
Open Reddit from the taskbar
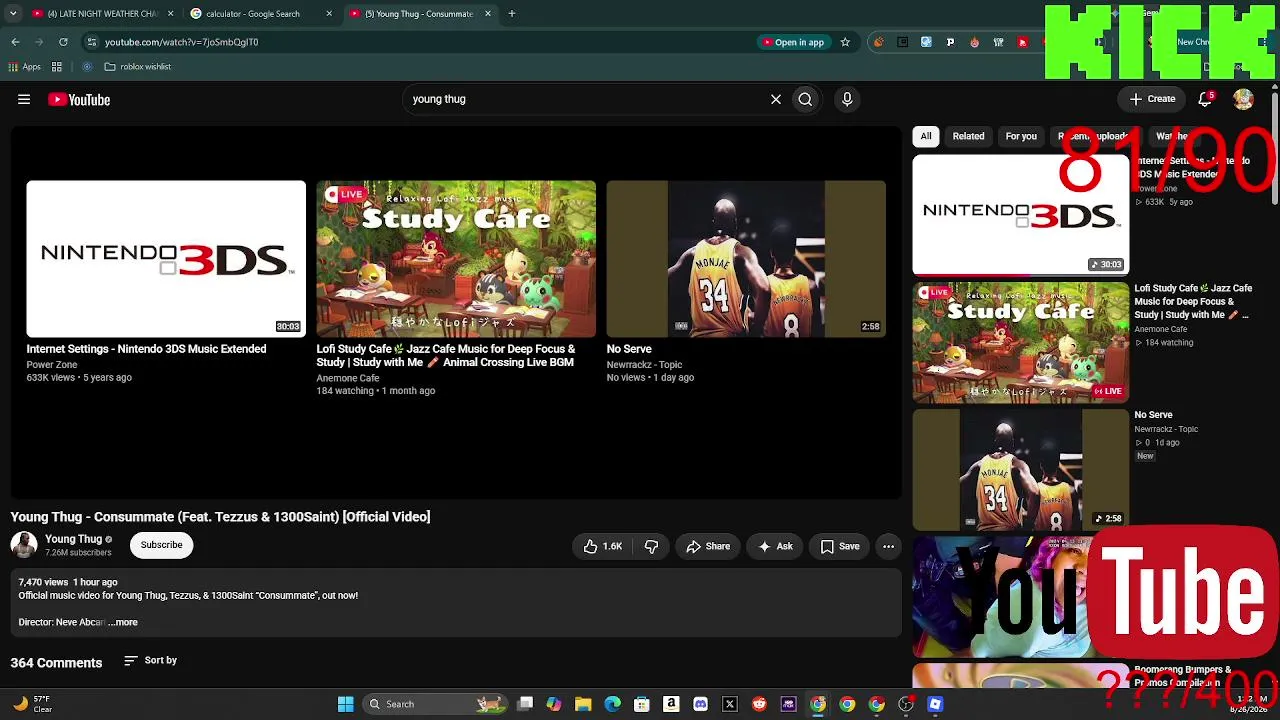coord(759,704)
